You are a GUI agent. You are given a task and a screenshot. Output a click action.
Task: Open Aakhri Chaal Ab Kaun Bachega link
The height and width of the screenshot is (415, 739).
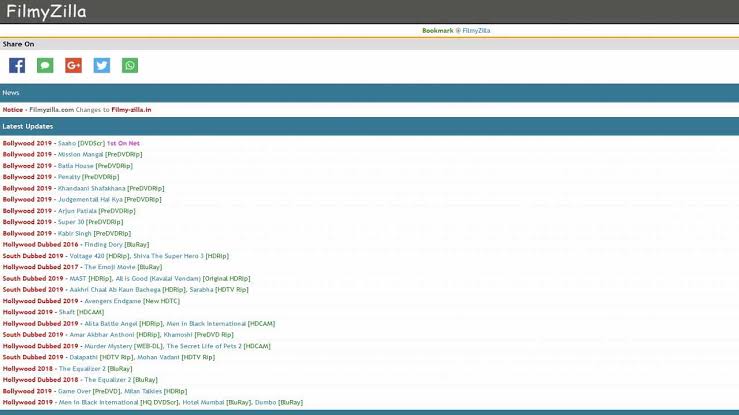click(127, 290)
